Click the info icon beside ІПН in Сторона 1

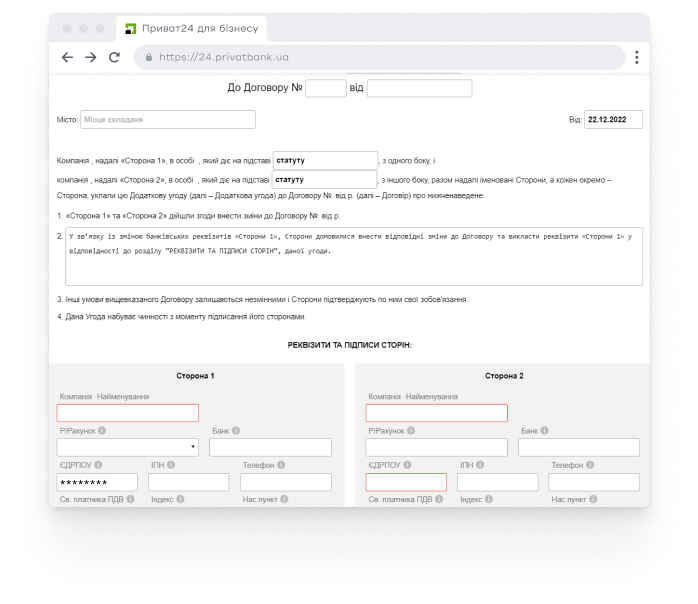tap(172, 465)
